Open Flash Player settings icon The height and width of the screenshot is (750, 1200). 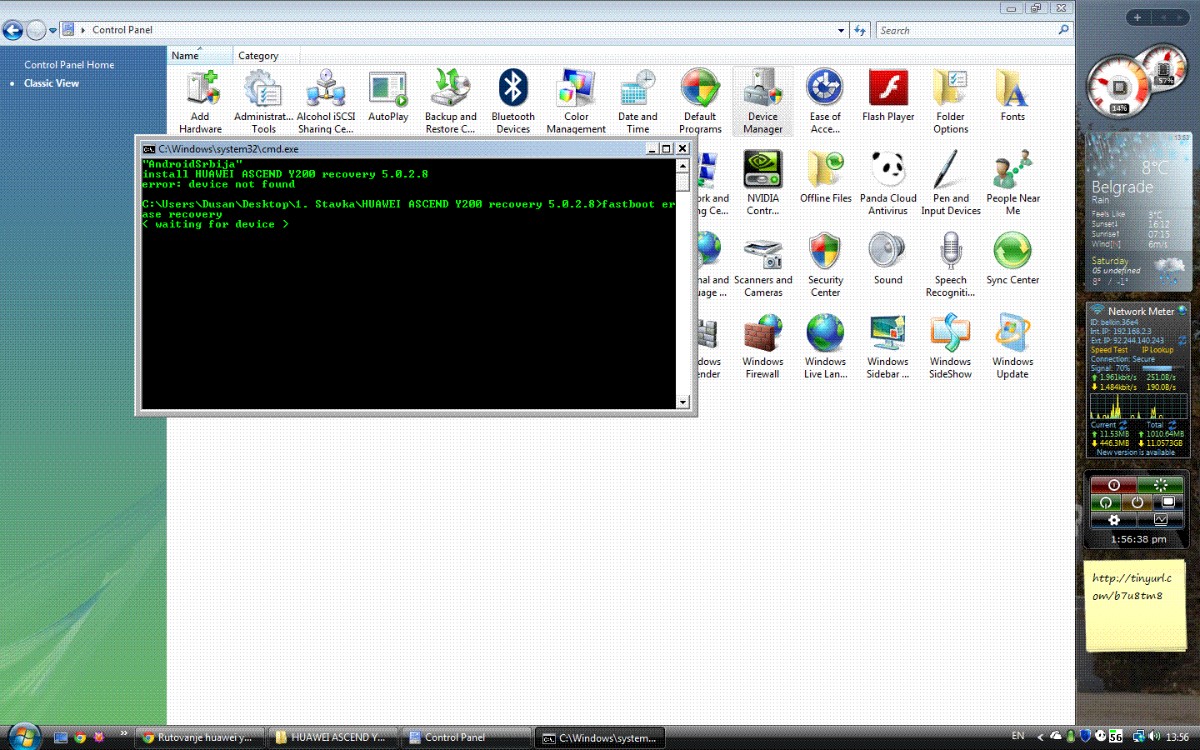click(888, 96)
